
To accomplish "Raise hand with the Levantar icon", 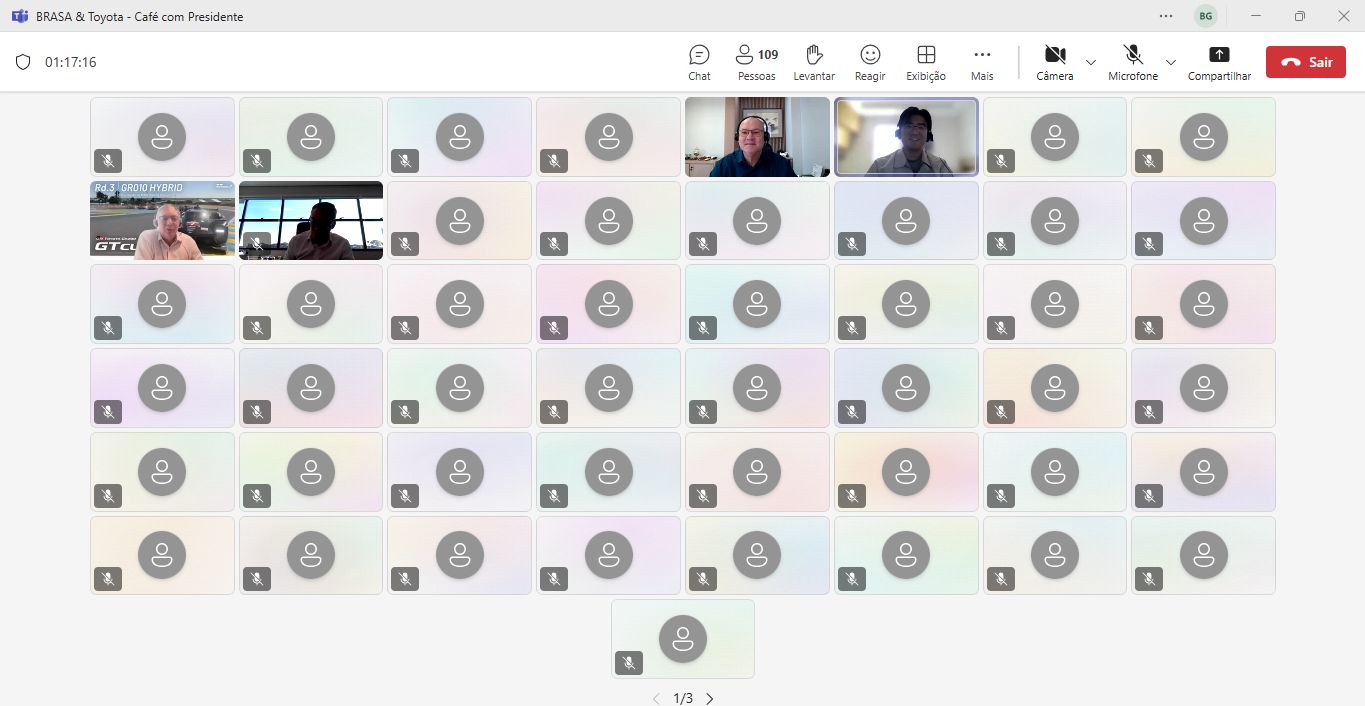I will click(x=813, y=62).
